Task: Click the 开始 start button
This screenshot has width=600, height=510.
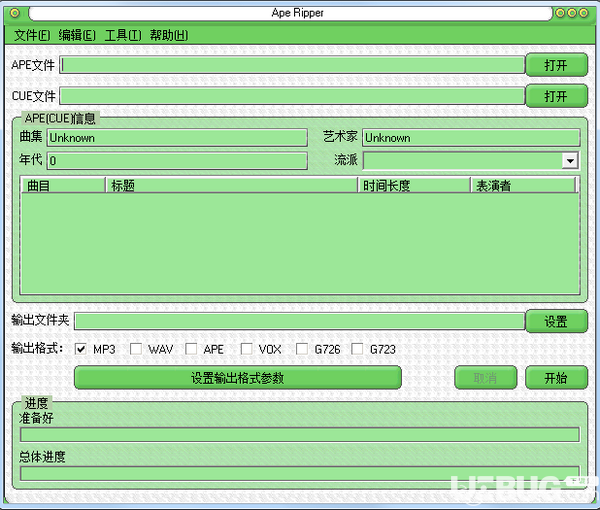Action: [556, 378]
